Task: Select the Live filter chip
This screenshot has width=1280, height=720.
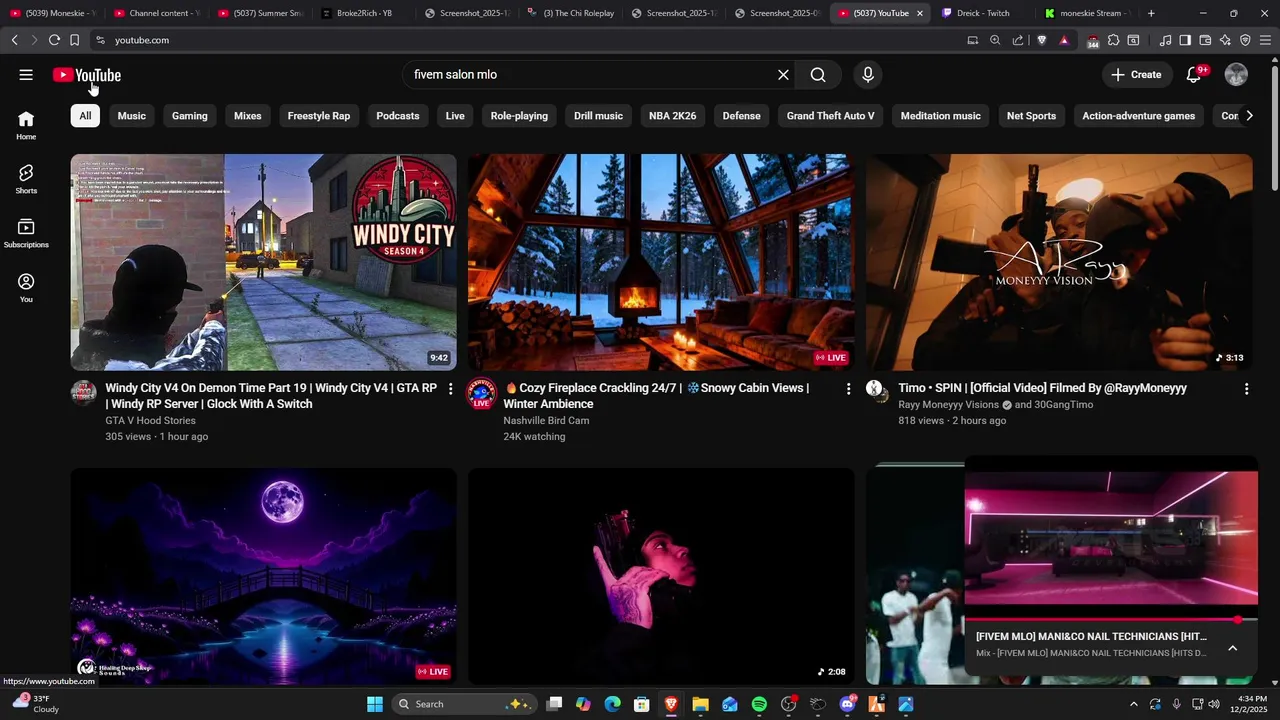Action: (x=455, y=116)
